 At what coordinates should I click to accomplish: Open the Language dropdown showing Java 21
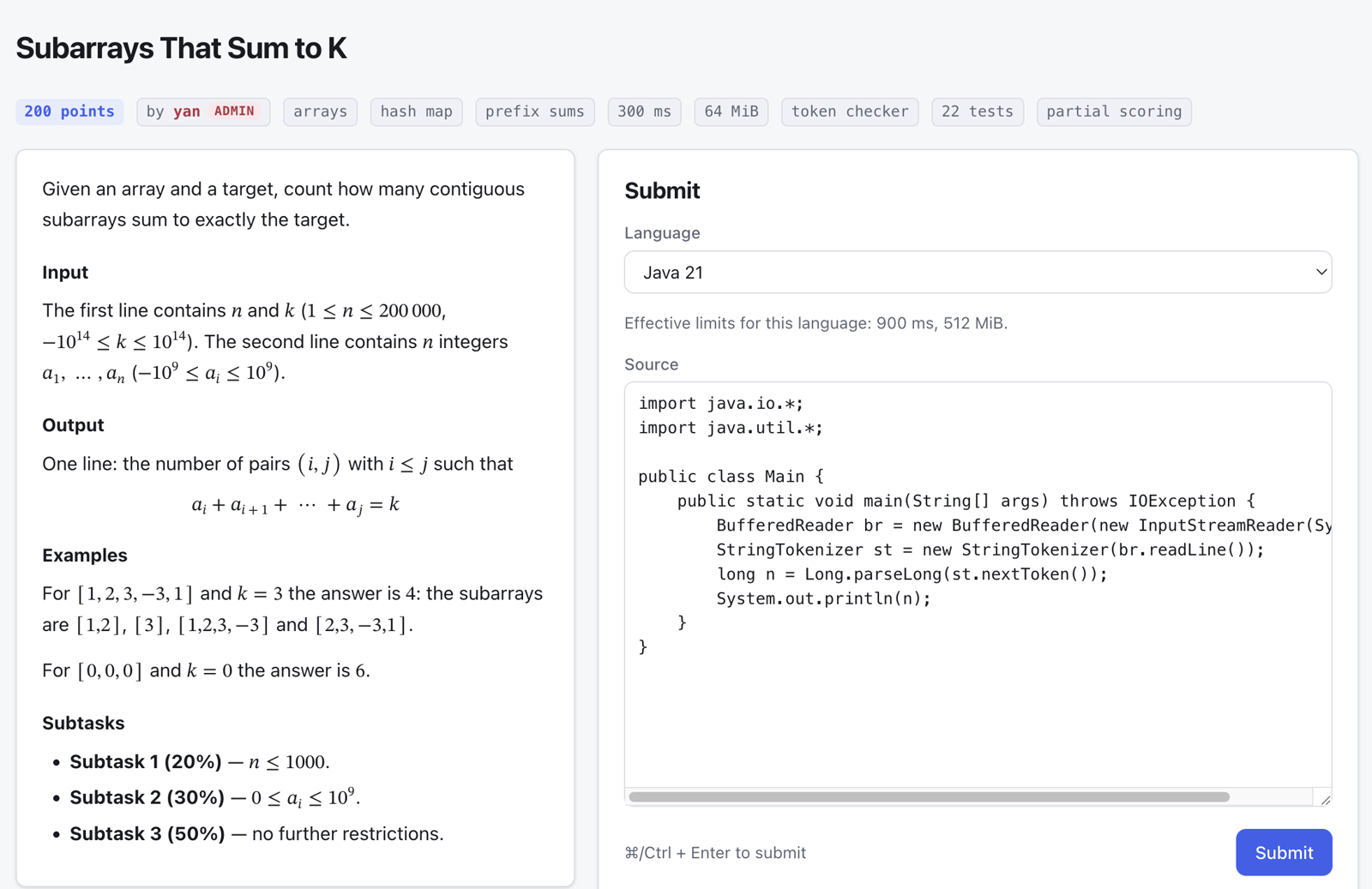[x=978, y=273]
